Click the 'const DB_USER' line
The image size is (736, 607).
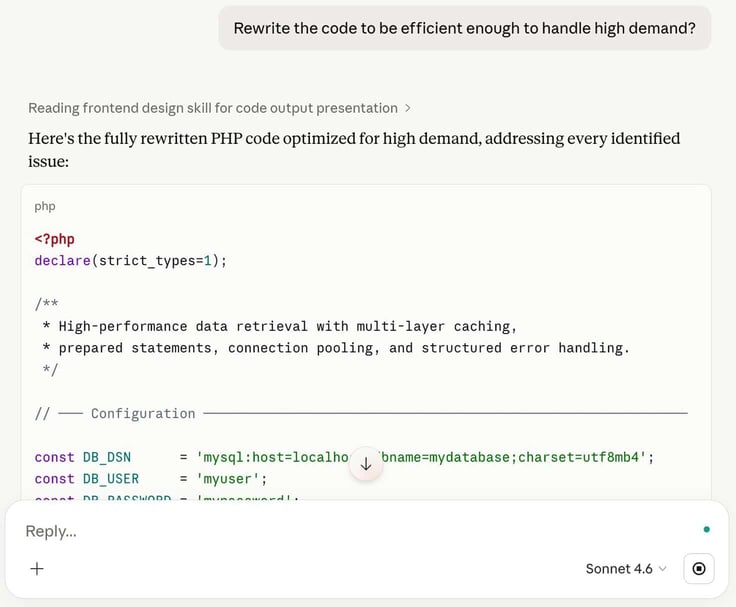[x=151, y=479]
